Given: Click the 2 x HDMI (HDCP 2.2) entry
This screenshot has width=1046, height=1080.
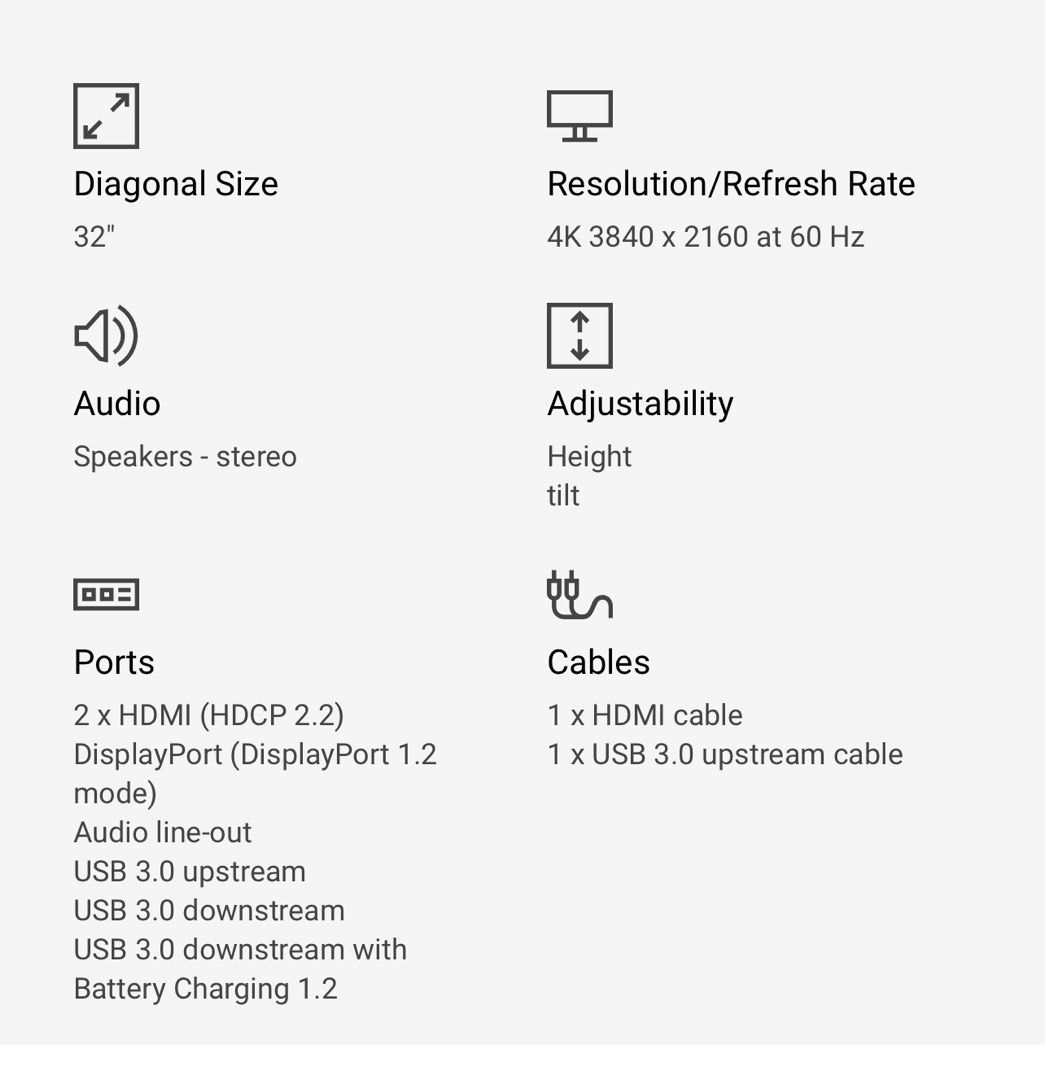Looking at the screenshot, I should coord(209,716).
